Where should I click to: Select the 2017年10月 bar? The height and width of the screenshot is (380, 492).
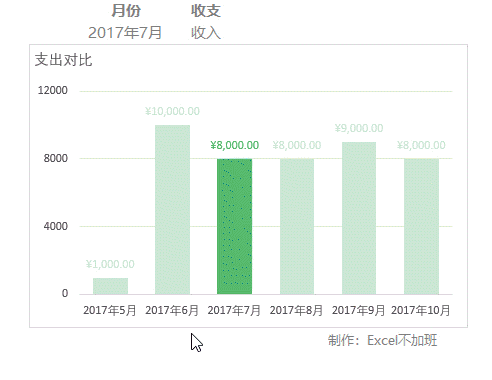pyautogui.click(x=421, y=226)
